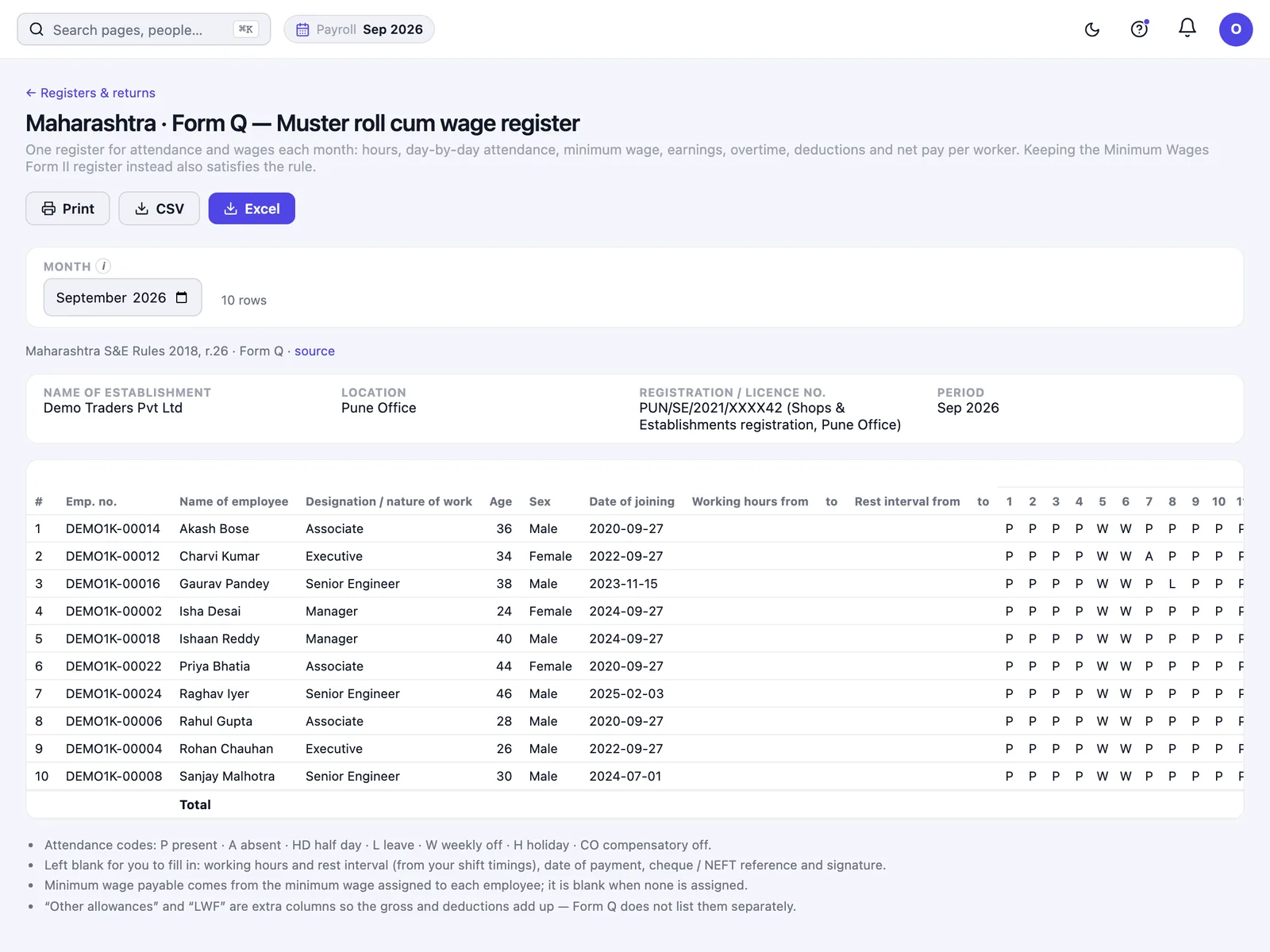1270x952 pixels.
Task: Print the Form Q register
Action: (x=67, y=209)
